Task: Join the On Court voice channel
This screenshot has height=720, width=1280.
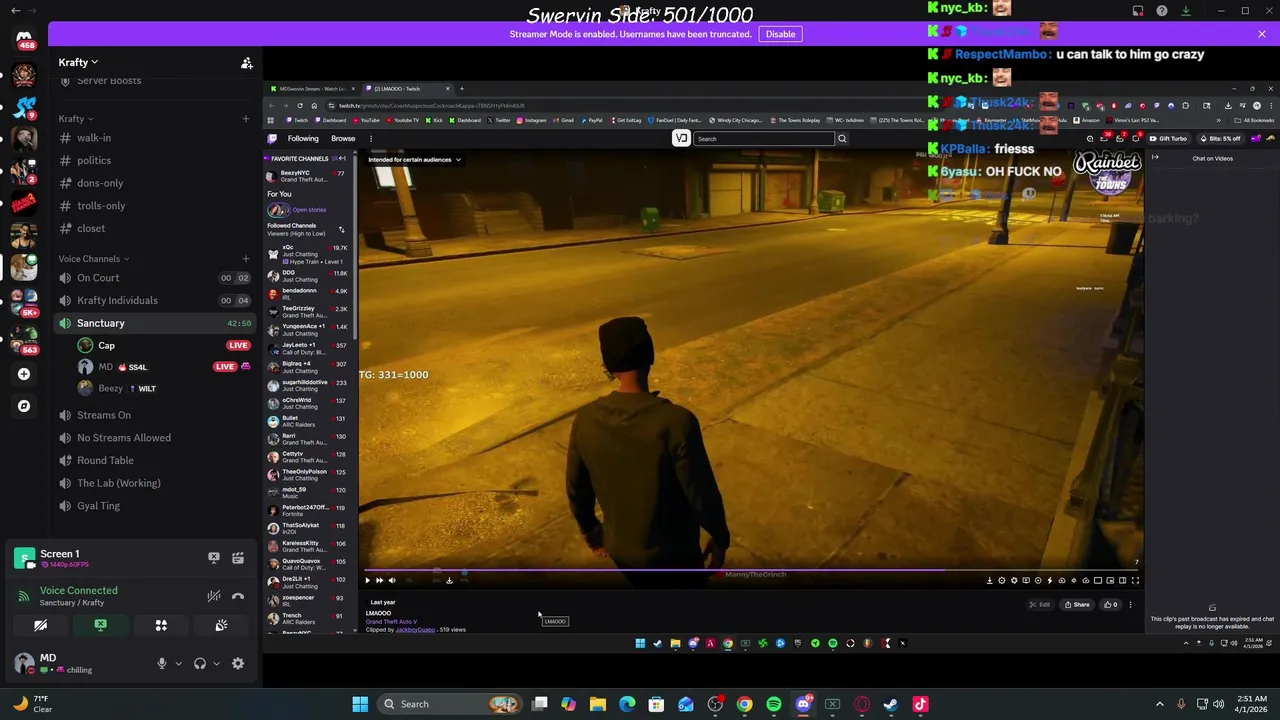Action: click(155, 278)
